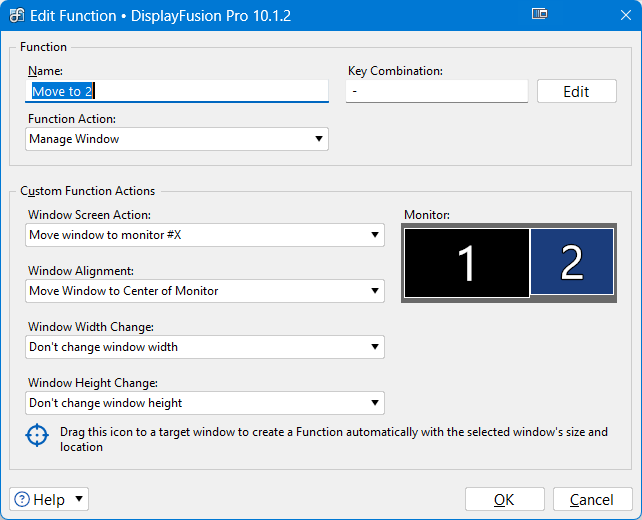Image resolution: width=642 pixels, height=520 pixels.
Task: Open the Function Action dropdown
Action: (177, 139)
